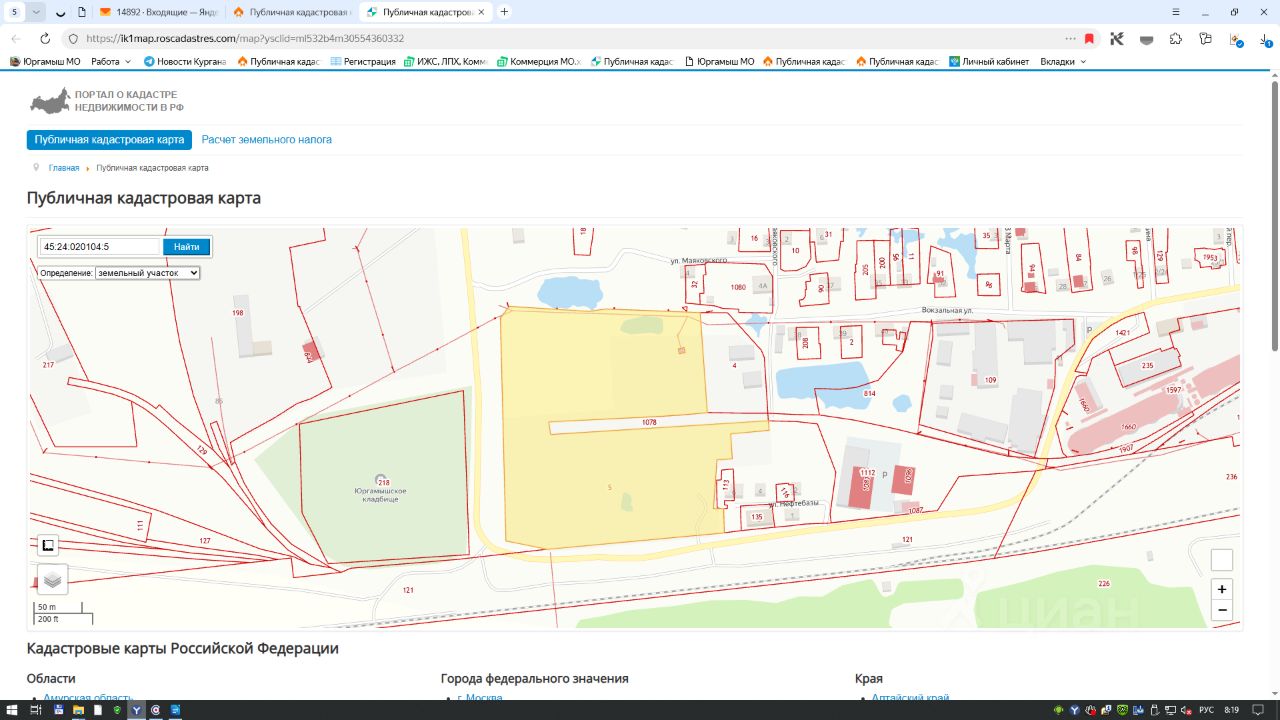Open the first 'Юргамыш МО' bookmark

45,62
